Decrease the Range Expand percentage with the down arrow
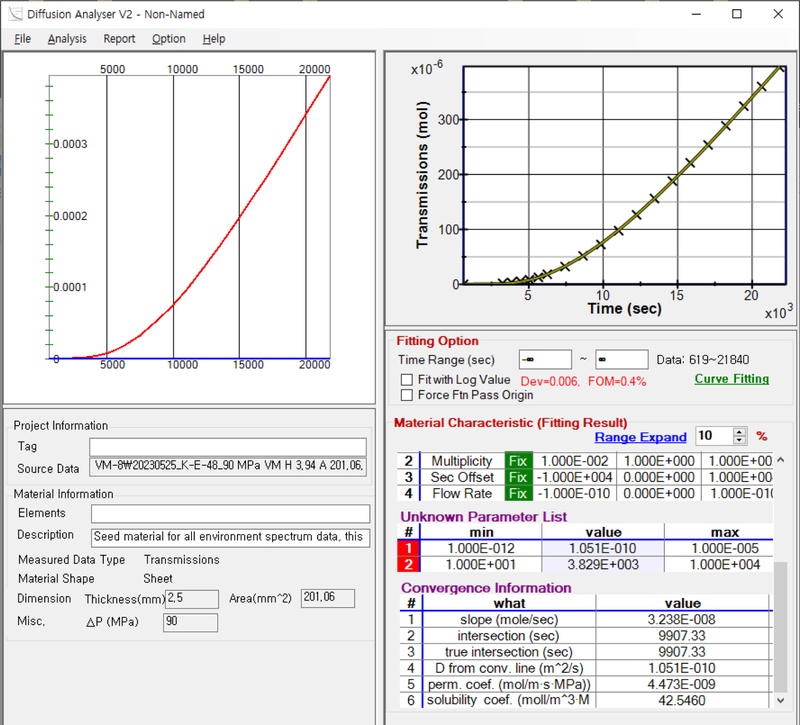Image resolution: width=800 pixels, height=725 pixels. pyautogui.click(x=739, y=441)
